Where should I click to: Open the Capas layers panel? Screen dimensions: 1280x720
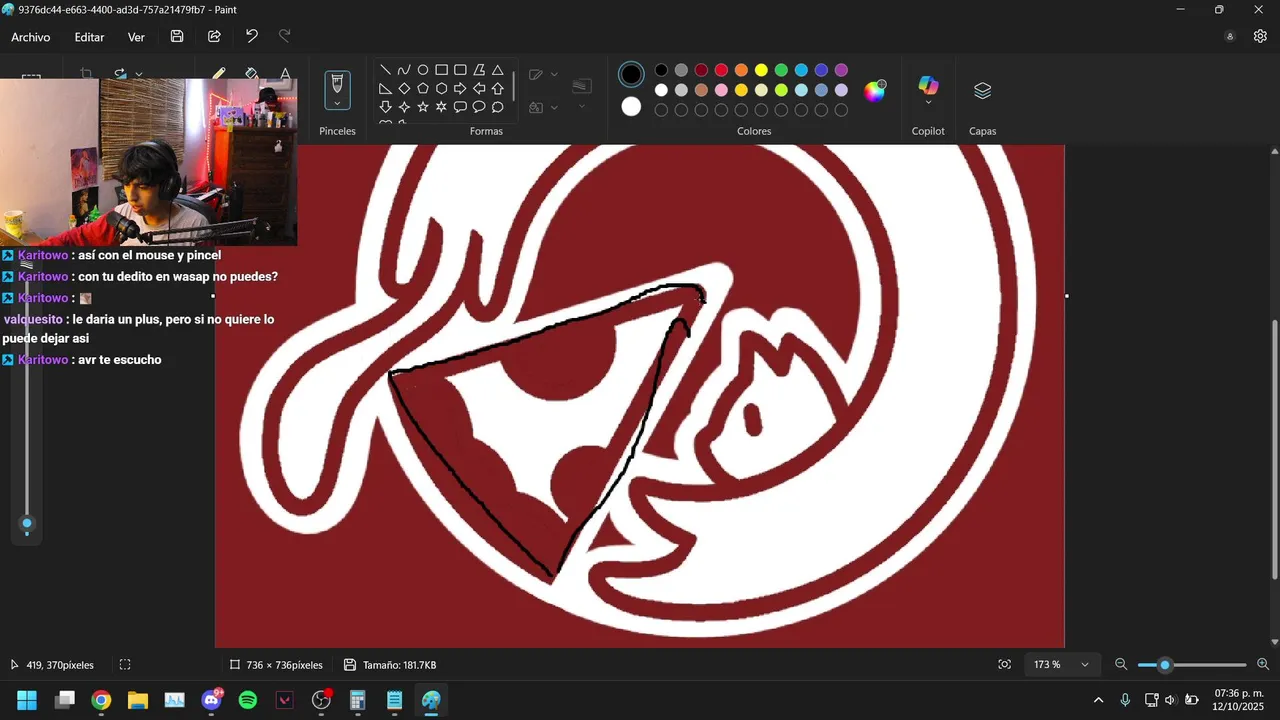[x=982, y=91]
